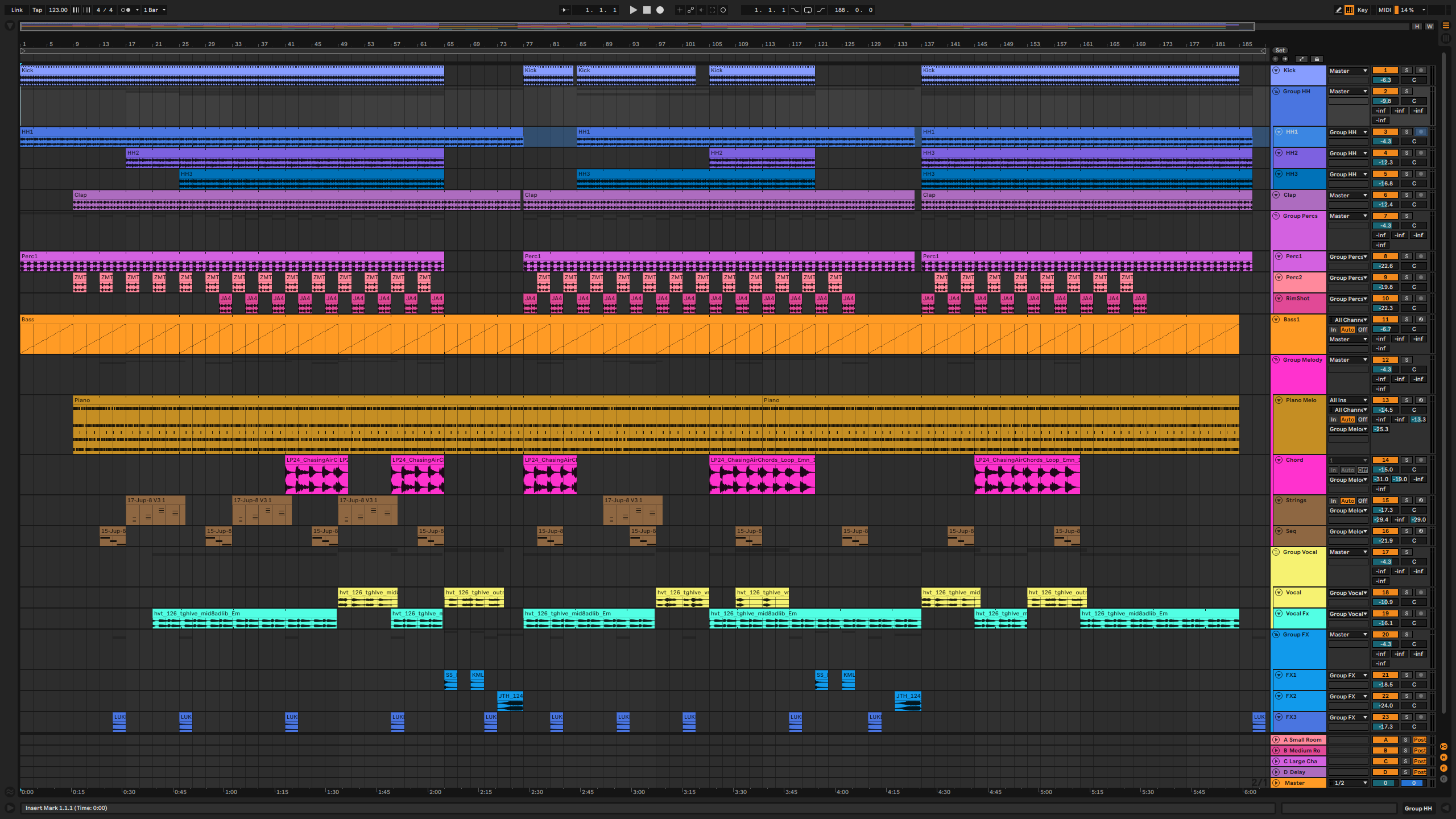Open the 1 Bar quantization dropdown

pyautogui.click(x=154, y=10)
